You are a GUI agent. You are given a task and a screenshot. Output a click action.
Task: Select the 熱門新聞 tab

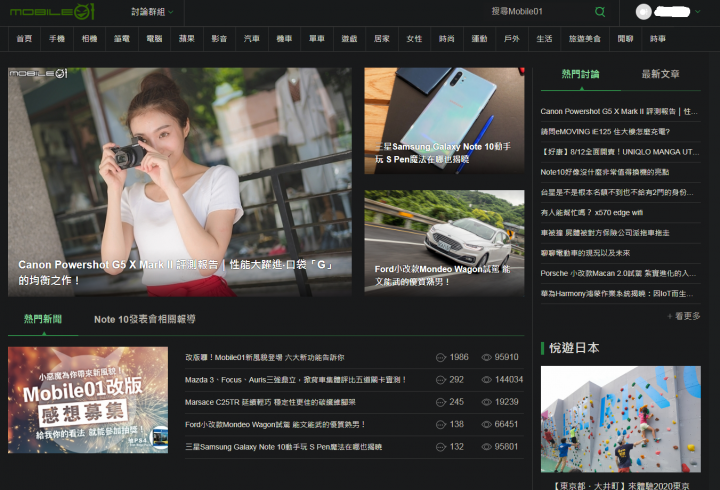43,319
